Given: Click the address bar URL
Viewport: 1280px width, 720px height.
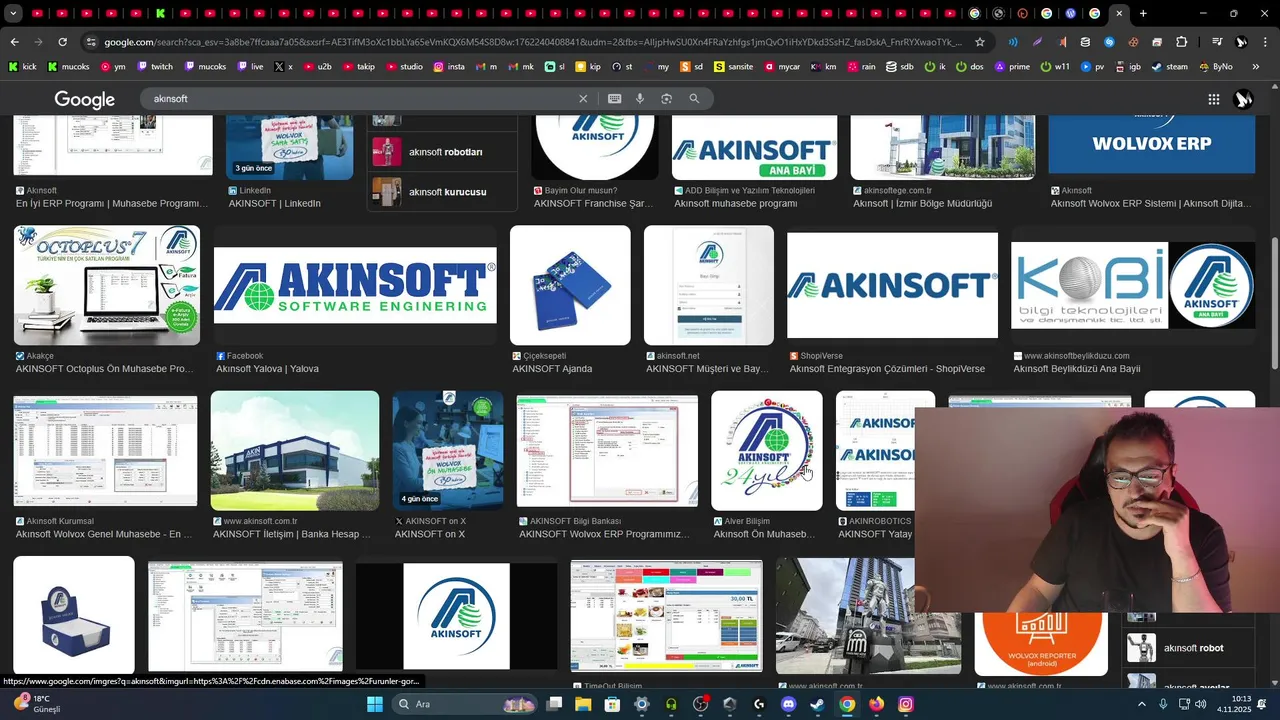Looking at the screenshot, I should pos(532,42).
